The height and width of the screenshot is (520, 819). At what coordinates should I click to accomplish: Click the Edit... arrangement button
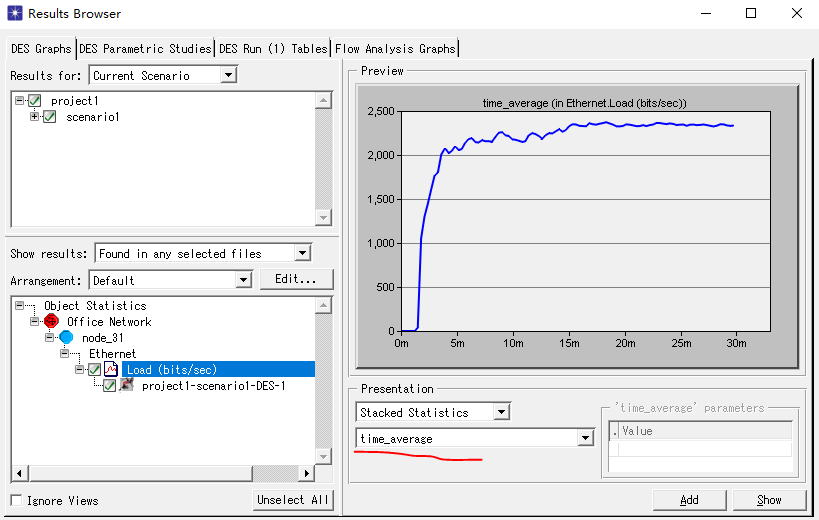[x=296, y=279]
